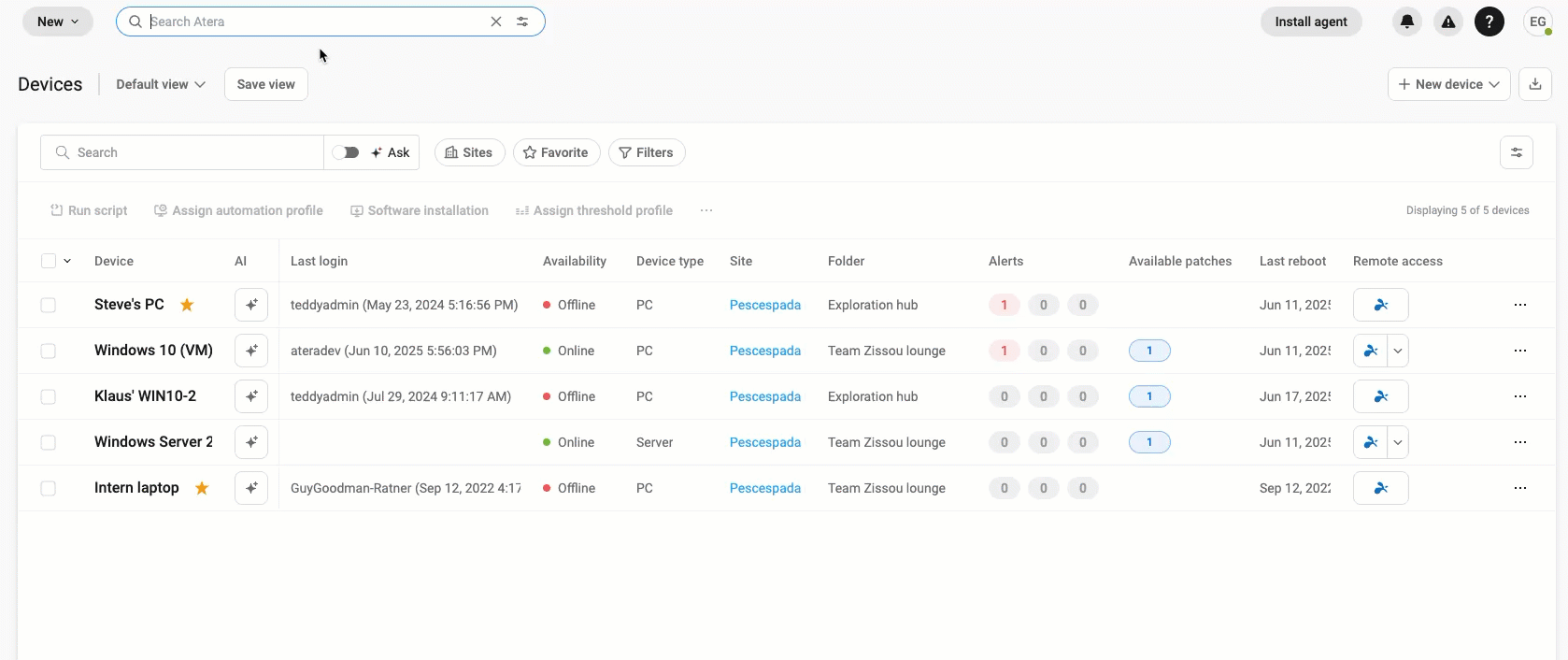Click Software installation action
This screenshot has width=1568, height=660.
tap(420, 210)
